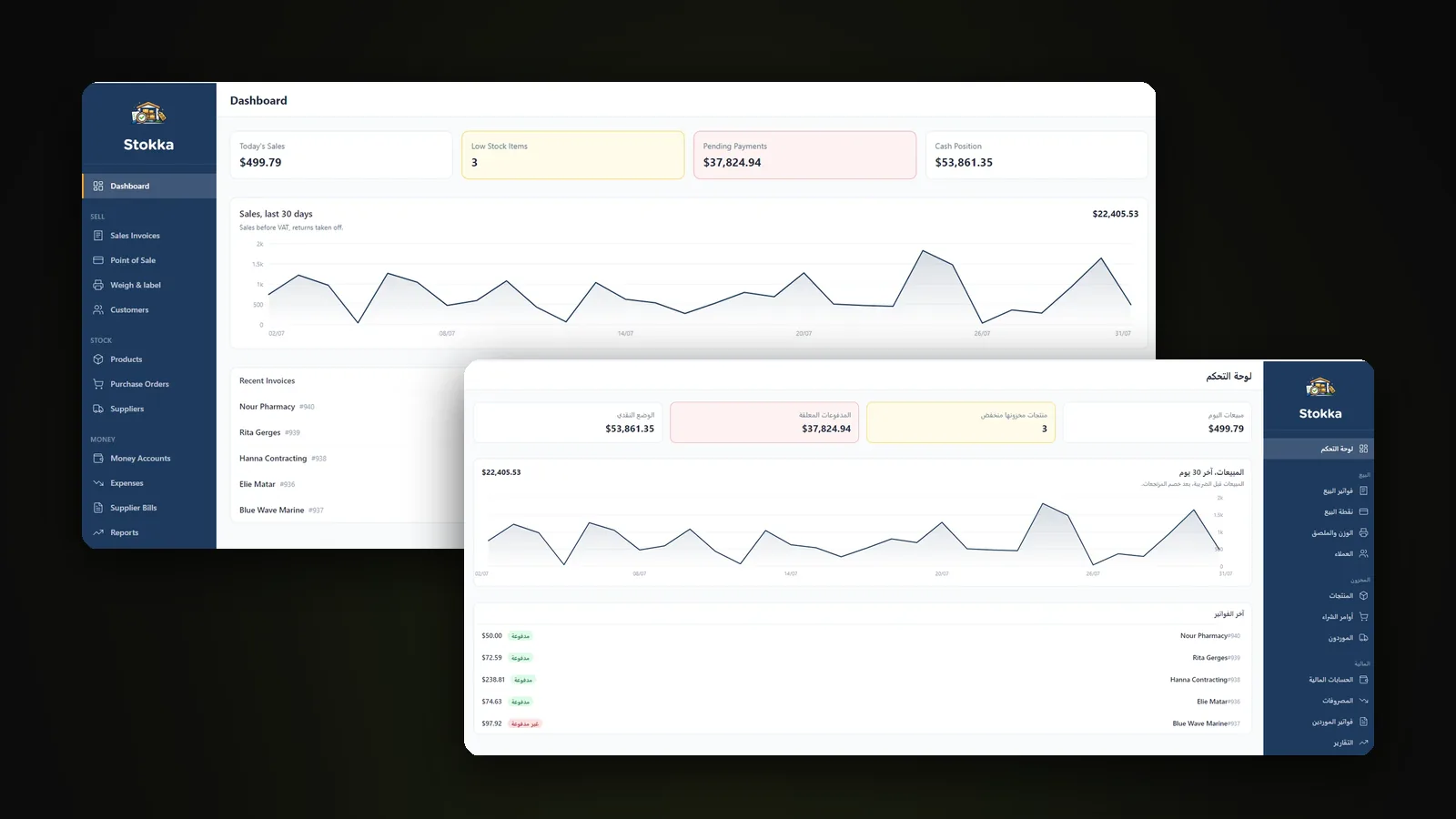1456x819 pixels.
Task: Open the Nour Pharmacy #940 invoice
Action: 277,407
